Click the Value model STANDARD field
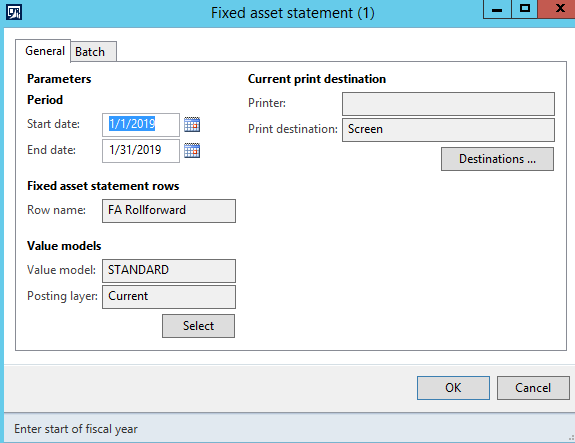This screenshot has width=575, height=443. [169, 271]
